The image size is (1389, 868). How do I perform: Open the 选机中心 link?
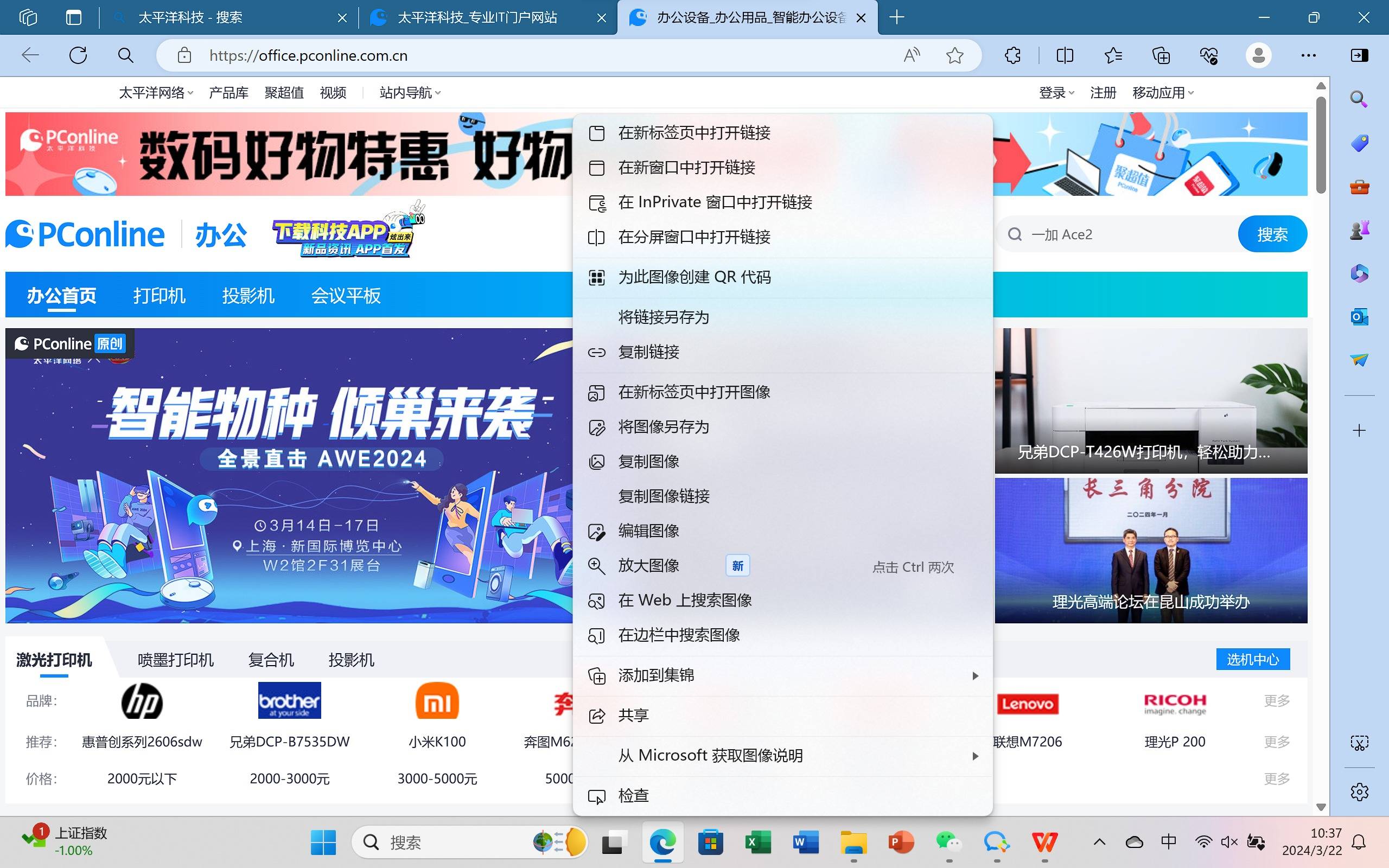[x=1252, y=659]
